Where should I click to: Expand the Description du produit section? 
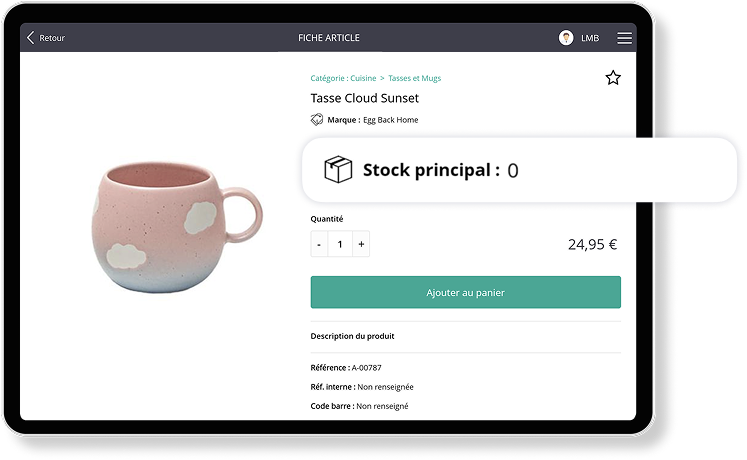click(x=353, y=336)
